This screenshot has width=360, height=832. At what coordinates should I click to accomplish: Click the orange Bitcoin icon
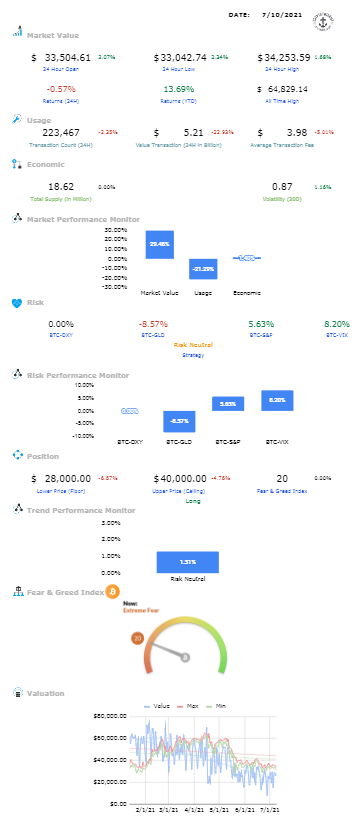click(113, 592)
